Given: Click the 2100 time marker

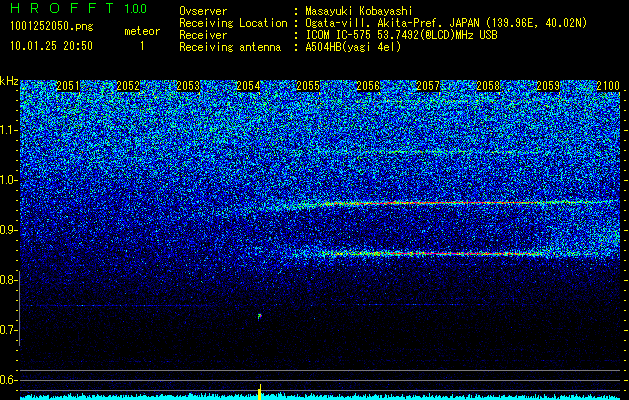Looking at the screenshot, I should coord(608,86).
